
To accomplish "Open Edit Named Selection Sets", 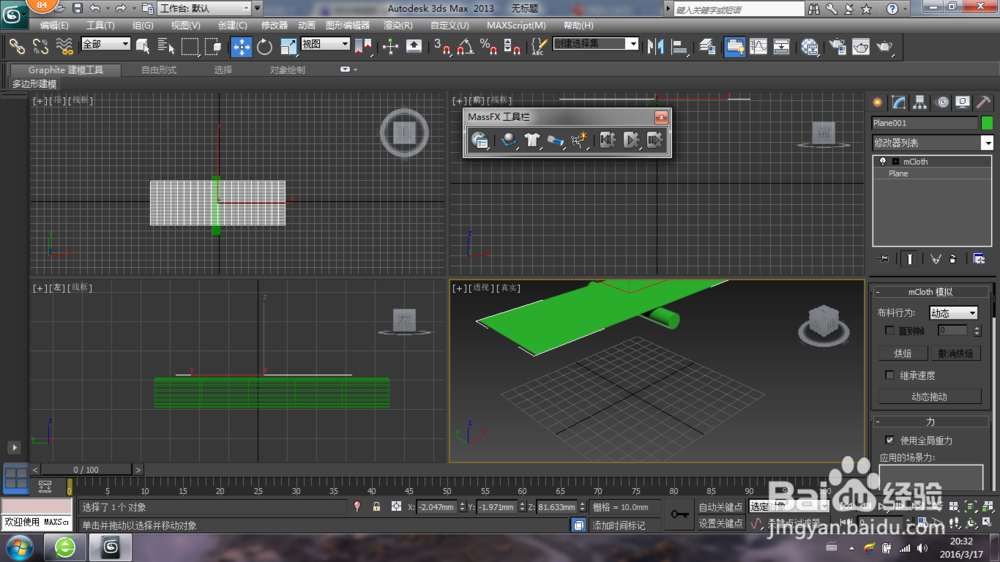I will [x=539, y=47].
